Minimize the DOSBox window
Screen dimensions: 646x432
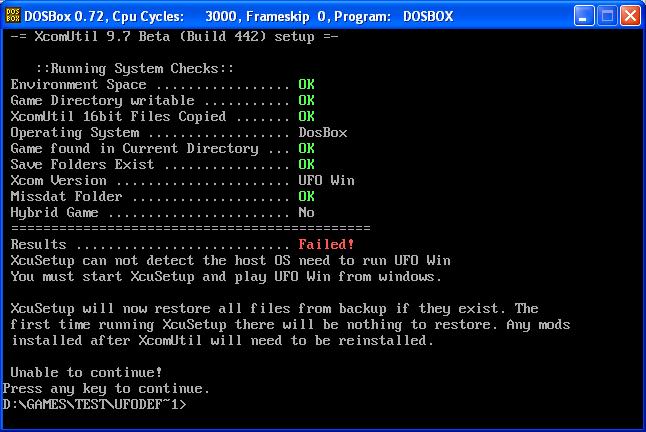click(583, 16)
